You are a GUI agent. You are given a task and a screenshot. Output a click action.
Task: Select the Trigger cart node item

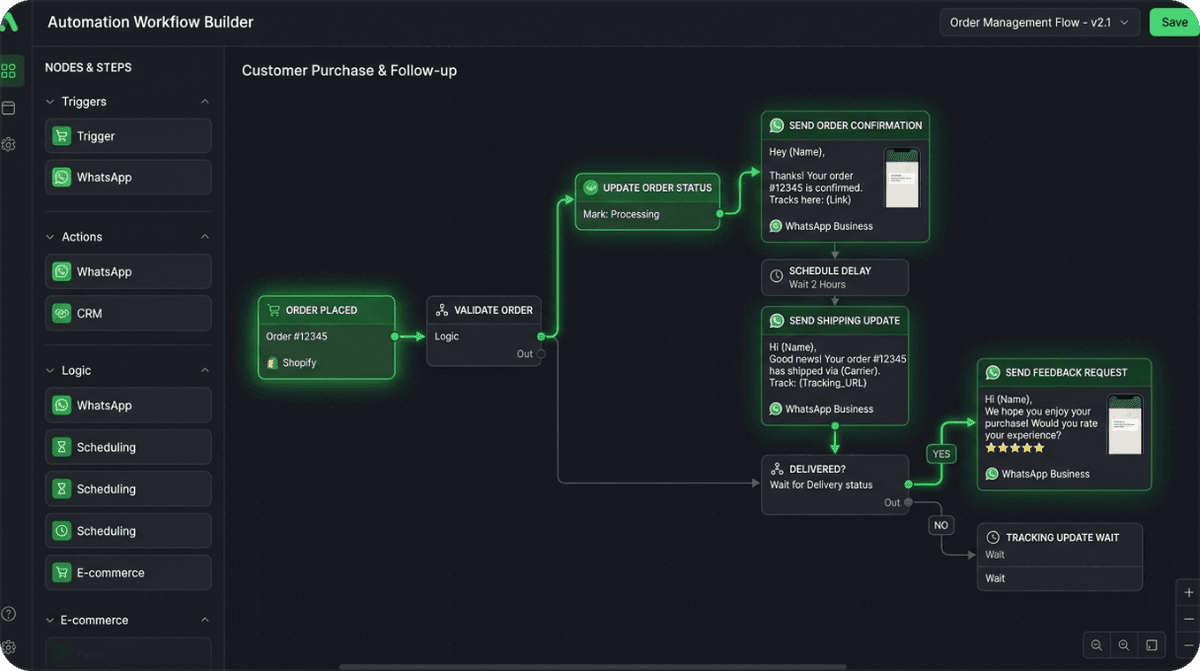tap(128, 136)
